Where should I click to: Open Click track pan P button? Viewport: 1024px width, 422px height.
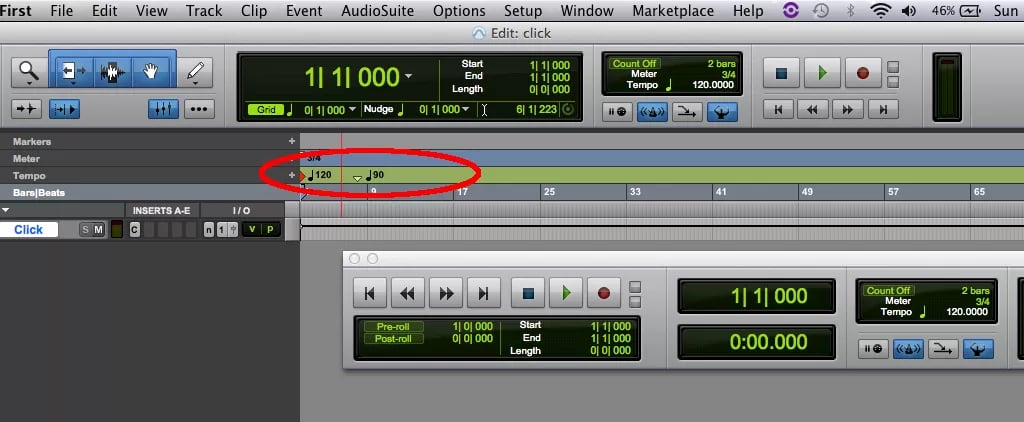[x=270, y=229]
